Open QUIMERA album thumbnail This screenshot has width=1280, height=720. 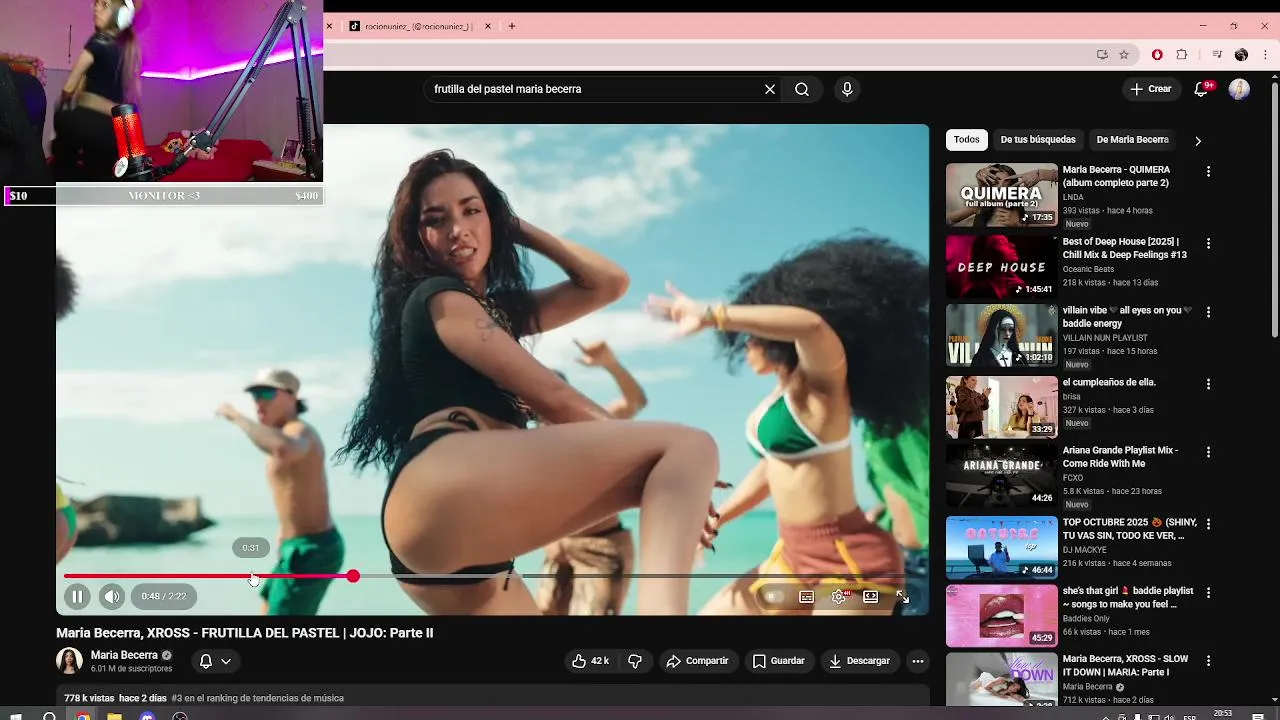coord(1001,195)
